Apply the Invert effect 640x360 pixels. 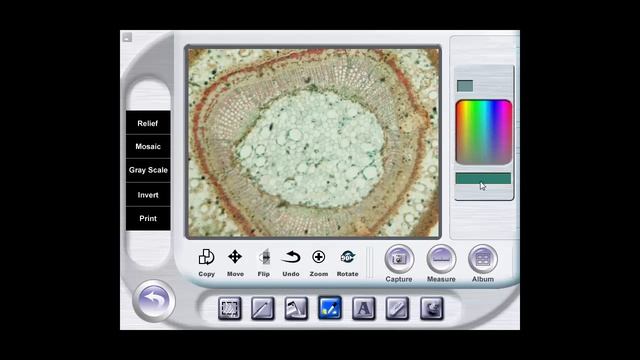pos(148,195)
